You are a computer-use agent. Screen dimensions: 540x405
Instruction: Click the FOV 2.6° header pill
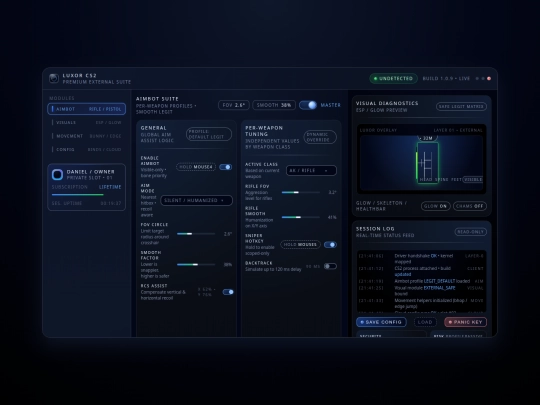click(x=233, y=105)
